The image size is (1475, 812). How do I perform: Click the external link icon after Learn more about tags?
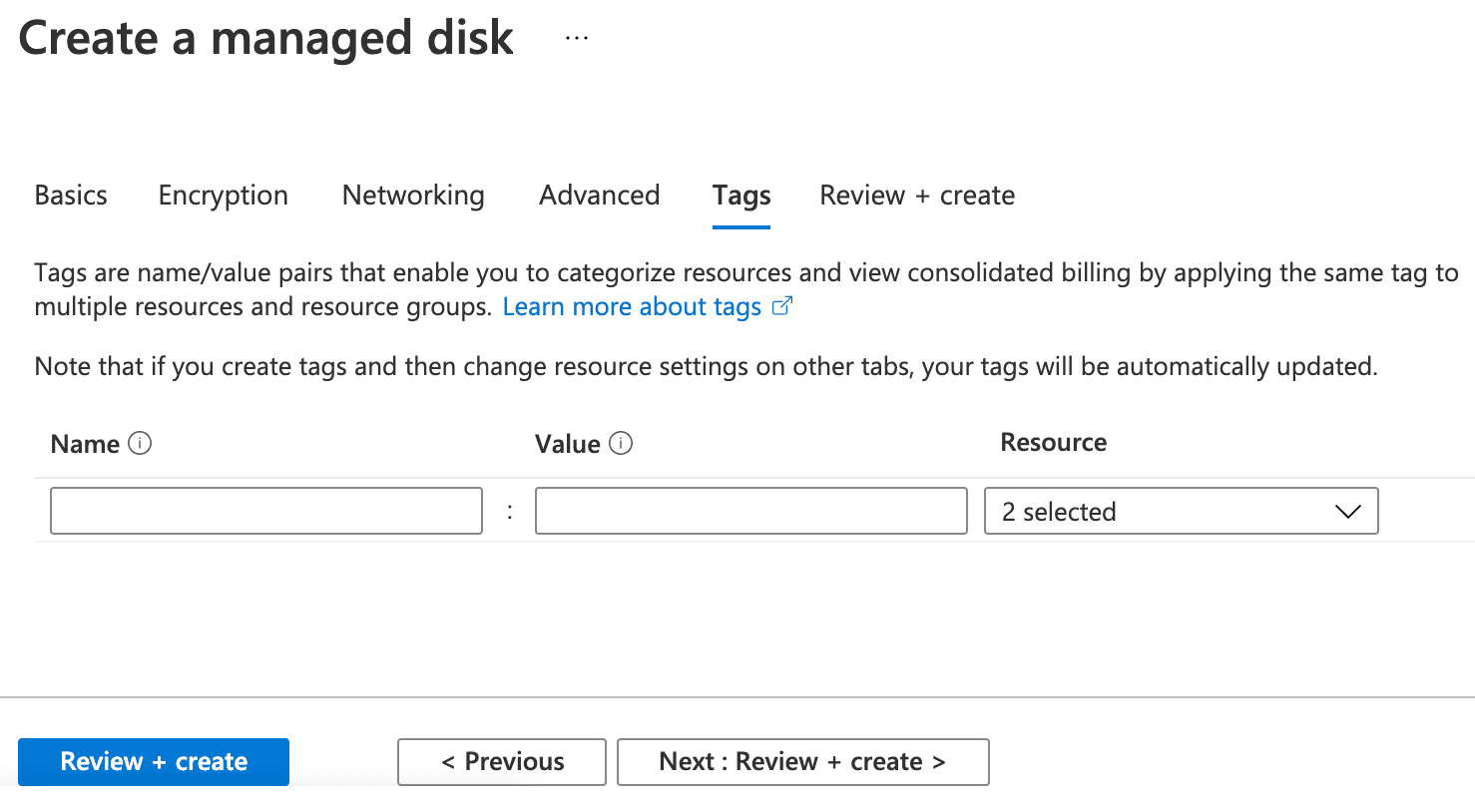point(782,306)
